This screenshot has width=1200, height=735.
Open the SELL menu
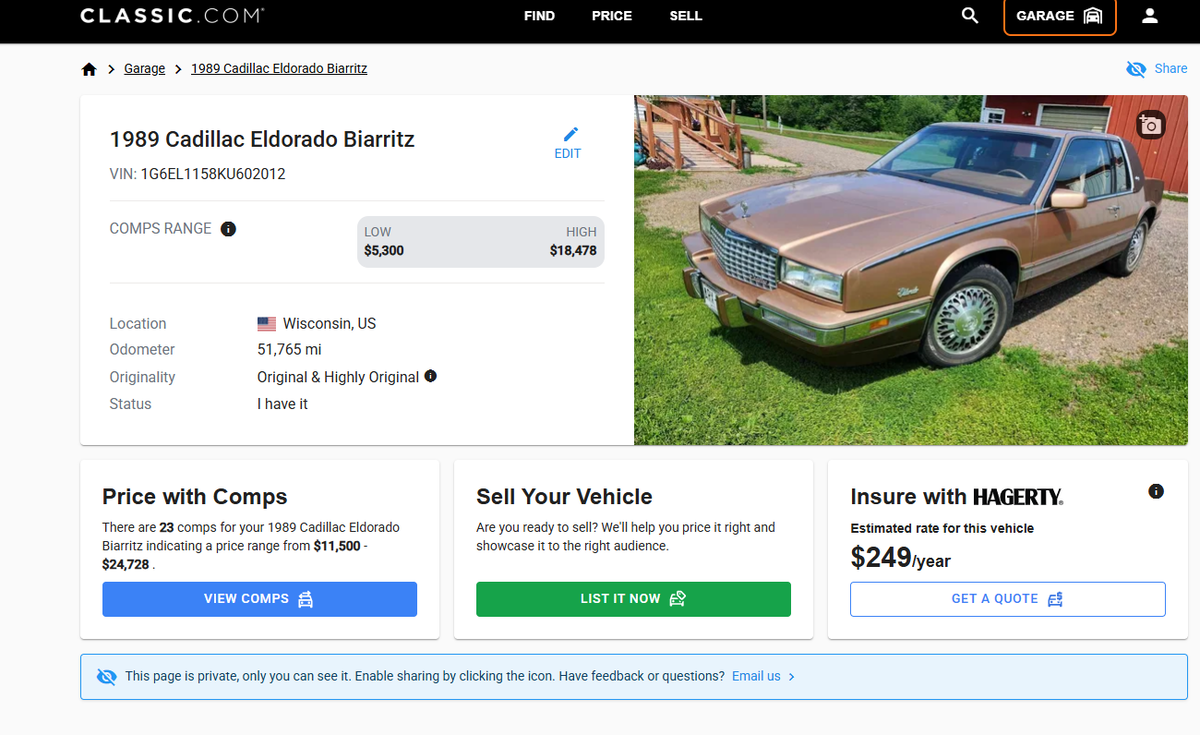coord(686,16)
